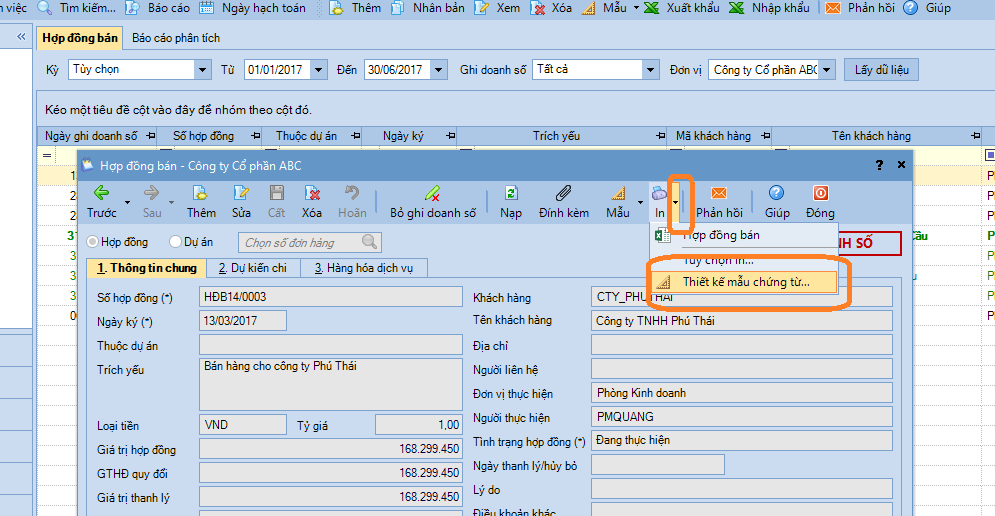Click the In printer icon
Viewport: 995px width, 516px height.
(x=659, y=193)
